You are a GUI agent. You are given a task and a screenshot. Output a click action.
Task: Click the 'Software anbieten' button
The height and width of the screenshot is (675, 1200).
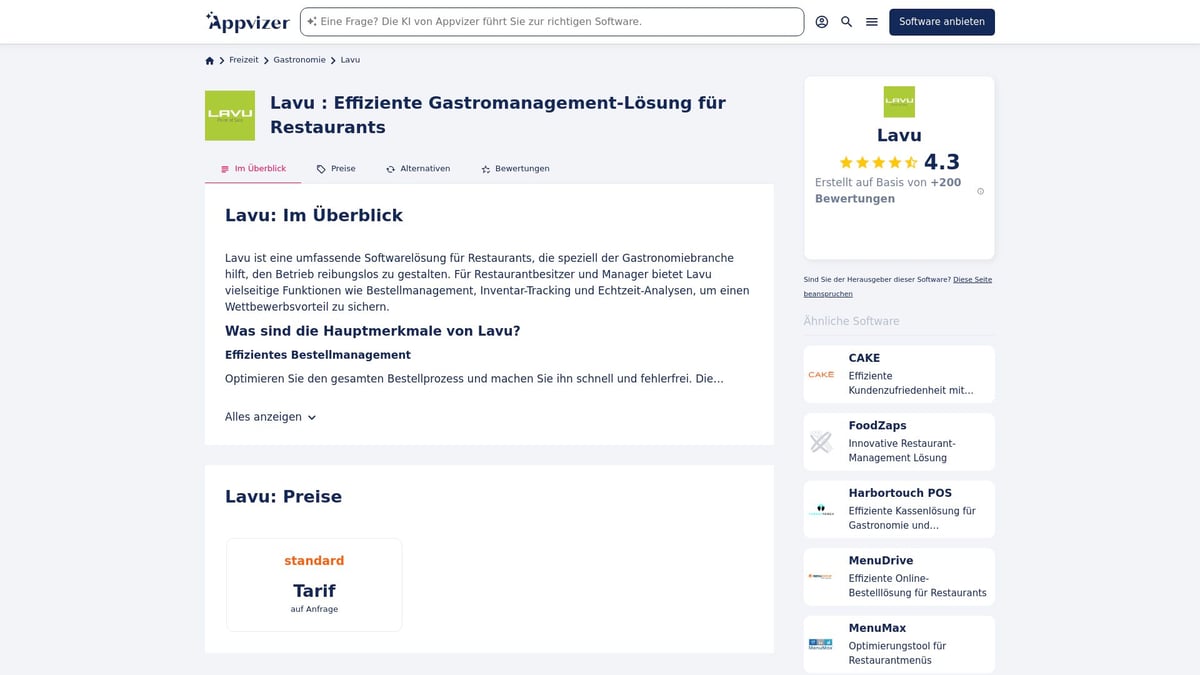(x=941, y=21)
